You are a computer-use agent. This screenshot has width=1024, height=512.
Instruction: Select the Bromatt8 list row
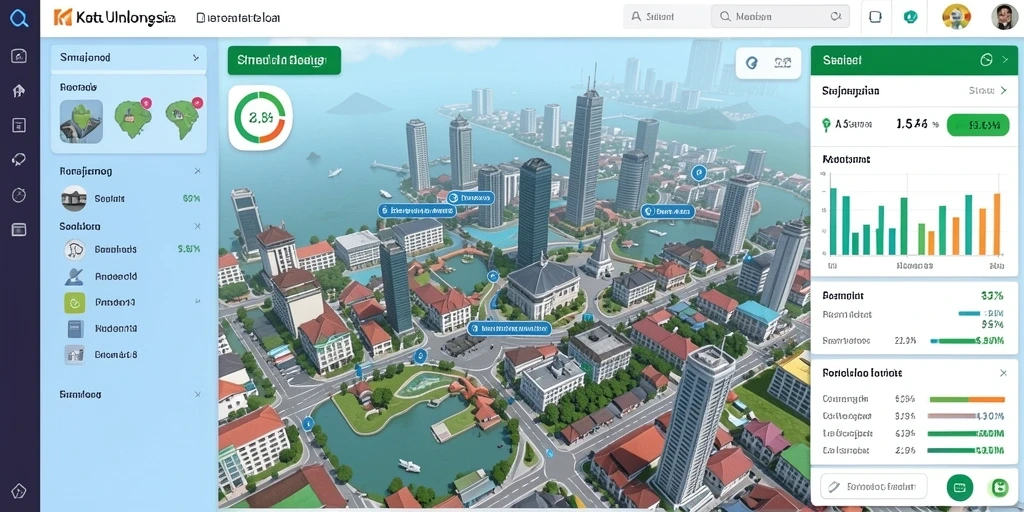pos(131,355)
